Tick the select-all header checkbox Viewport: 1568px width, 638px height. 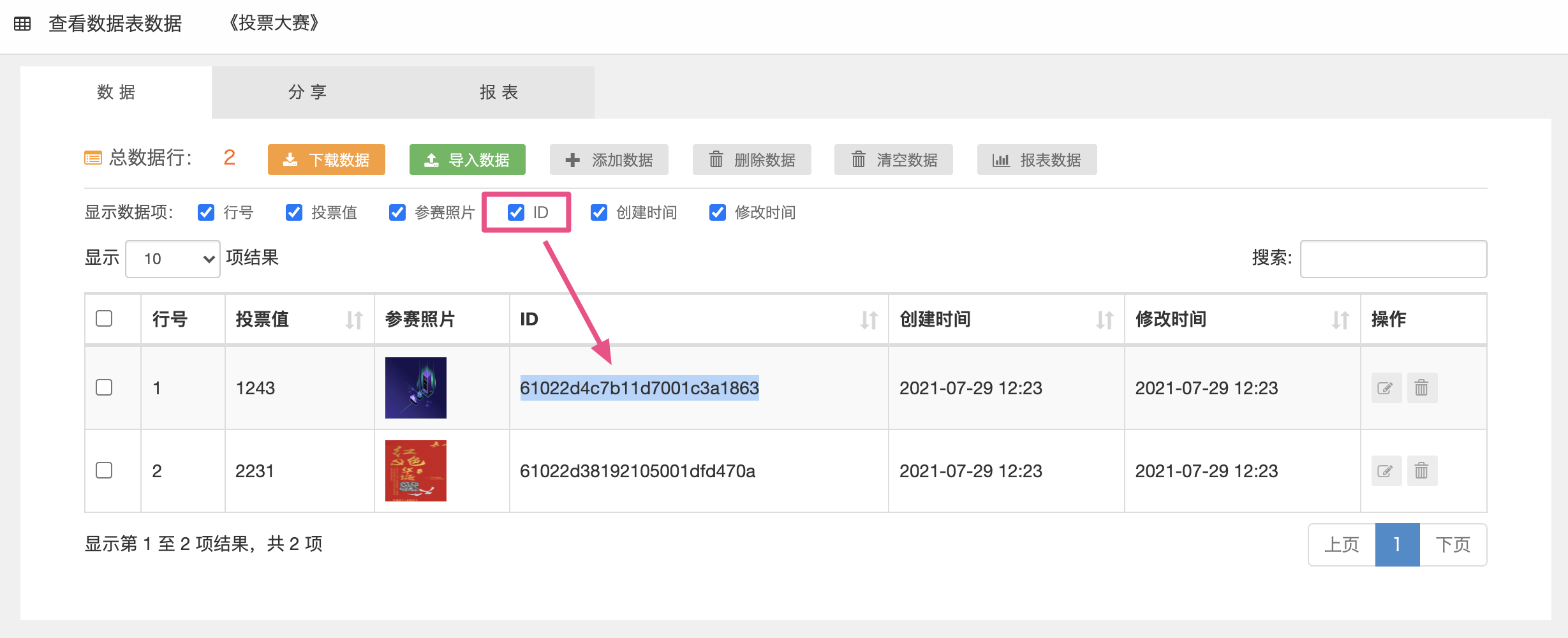(104, 318)
